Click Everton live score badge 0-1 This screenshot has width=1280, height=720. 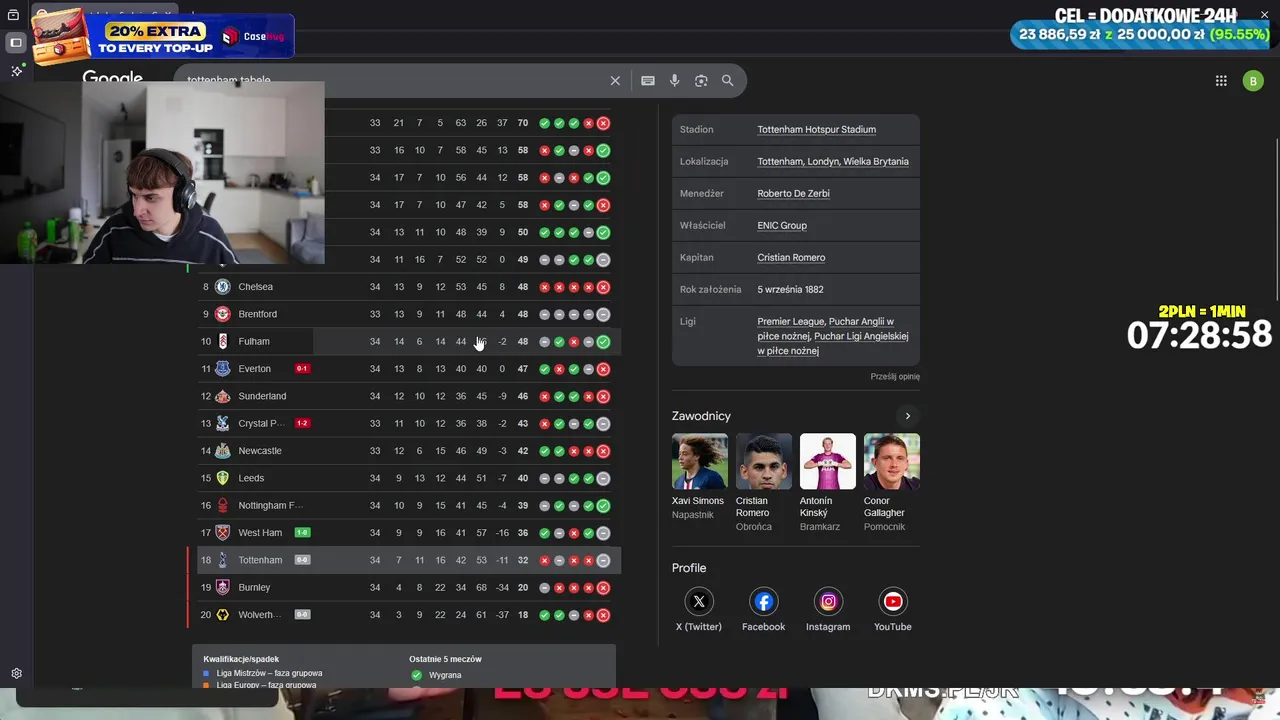(x=302, y=369)
